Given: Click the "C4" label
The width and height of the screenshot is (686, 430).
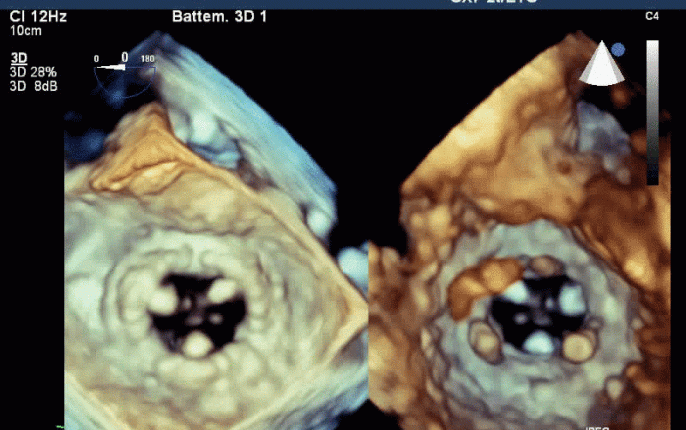Looking at the screenshot, I should tap(652, 17).
